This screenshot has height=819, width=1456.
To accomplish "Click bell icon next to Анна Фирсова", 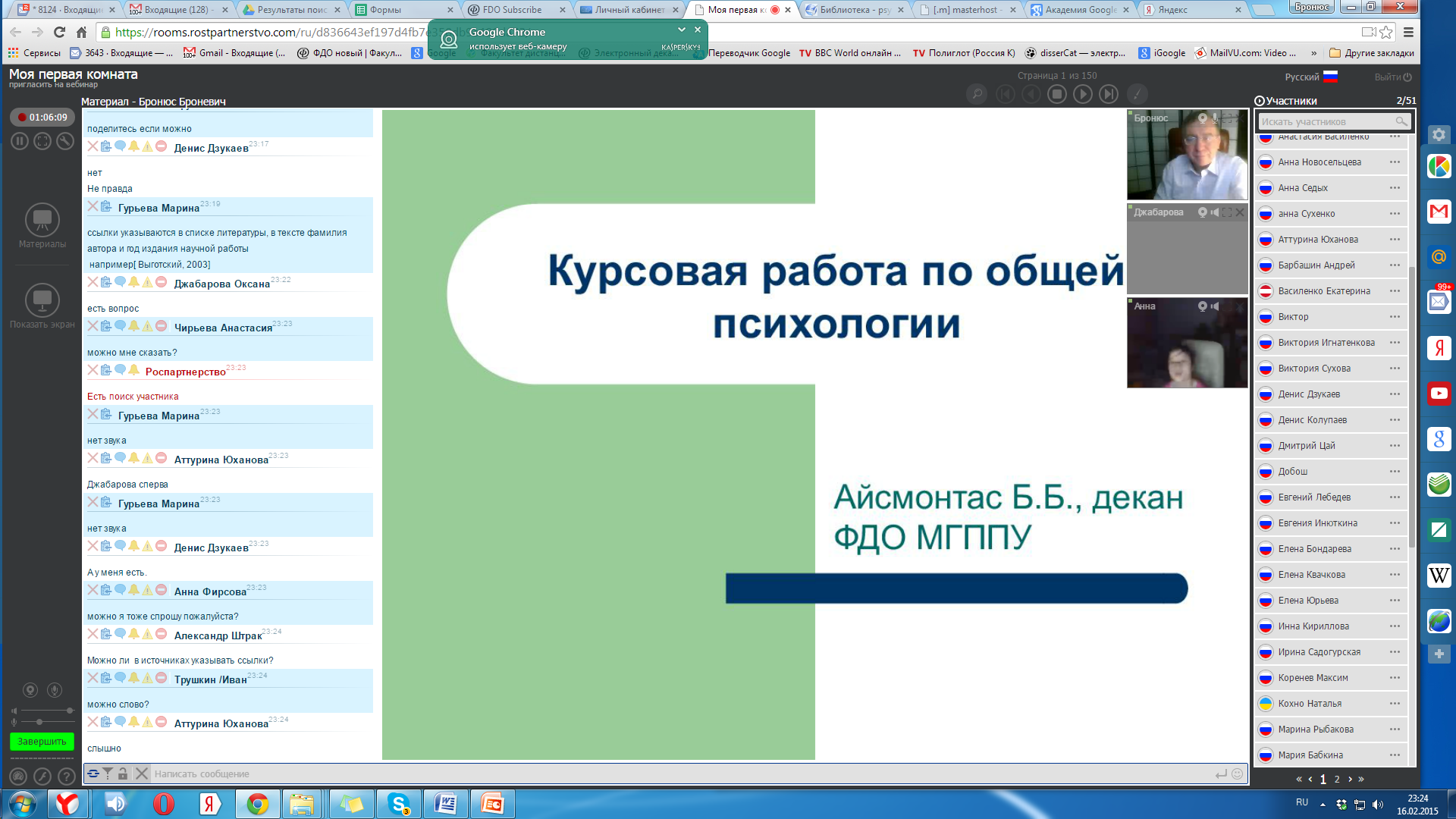I will [x=133, y=590].
